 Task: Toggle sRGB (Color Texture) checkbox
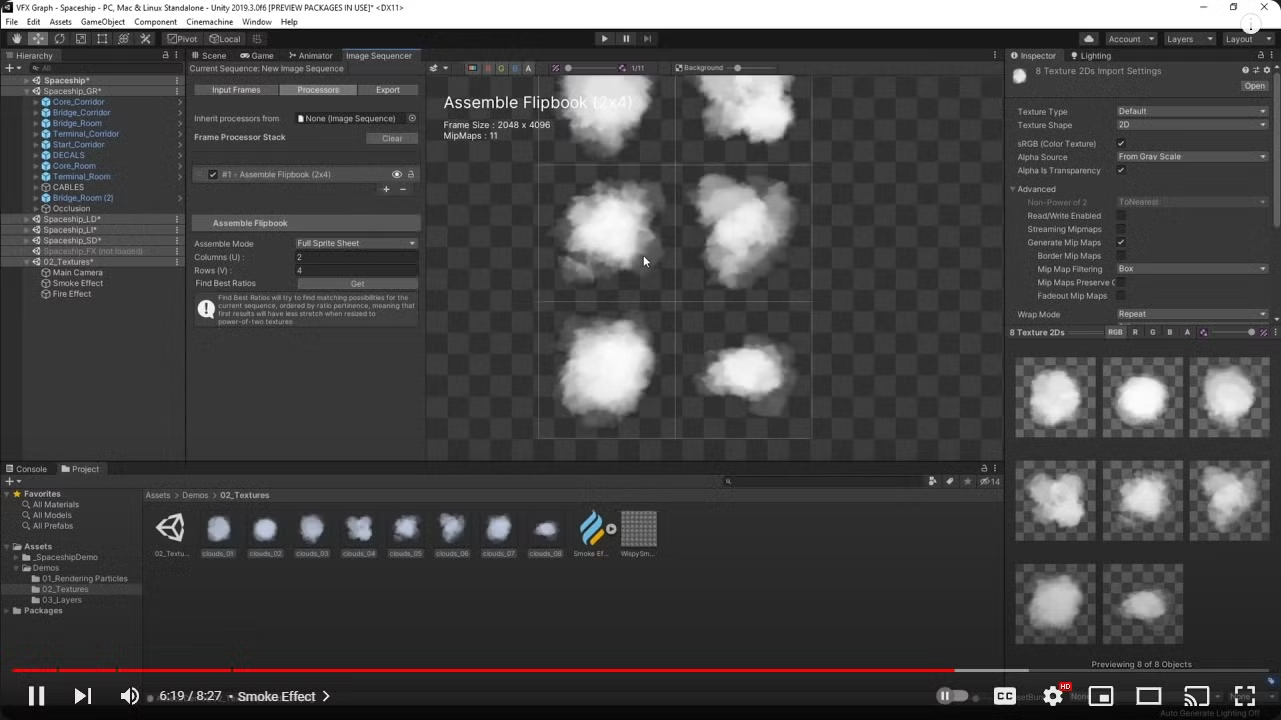pyautogui.click(x=1121, y=144)
